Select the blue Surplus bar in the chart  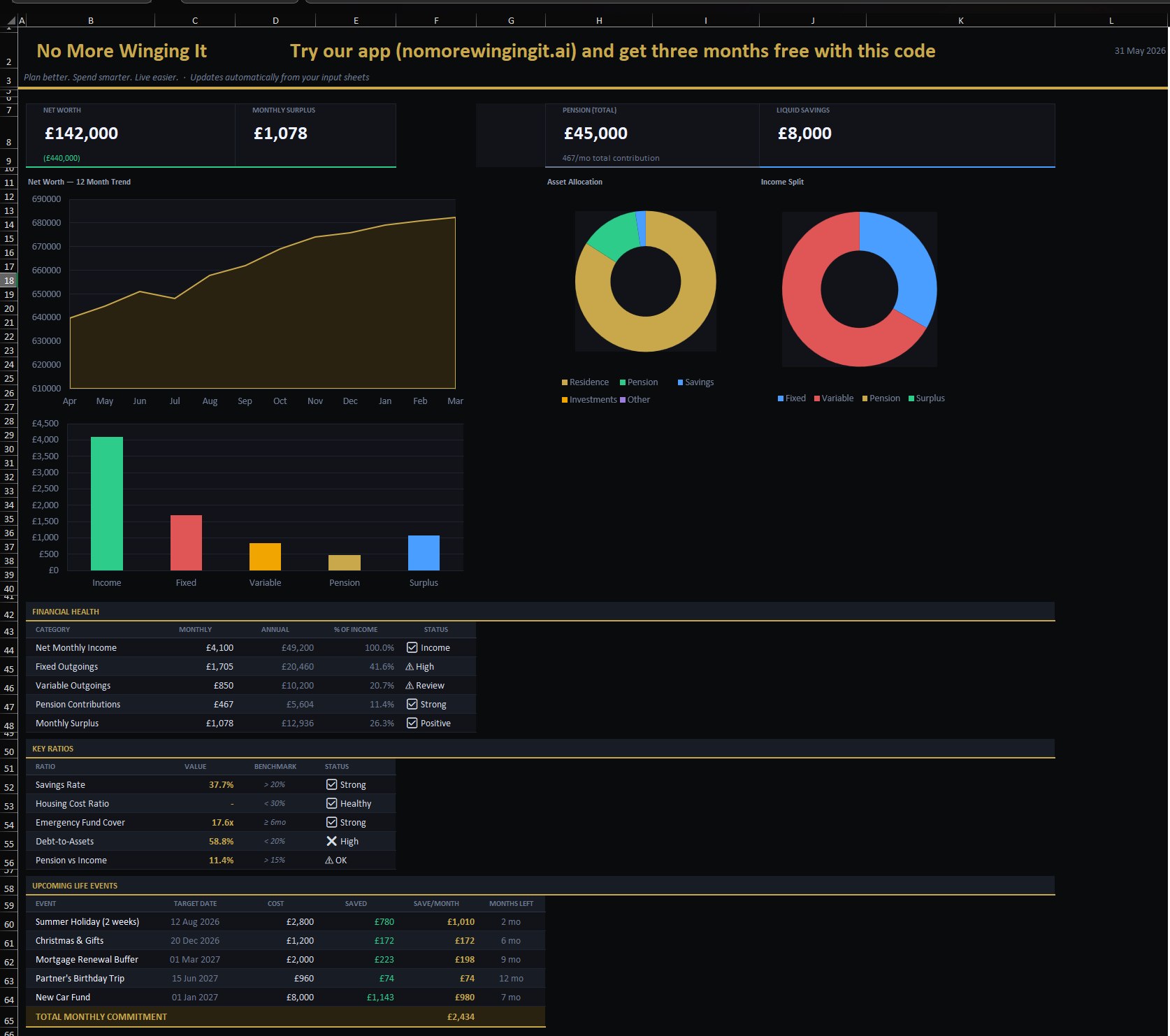pos(424,553)
